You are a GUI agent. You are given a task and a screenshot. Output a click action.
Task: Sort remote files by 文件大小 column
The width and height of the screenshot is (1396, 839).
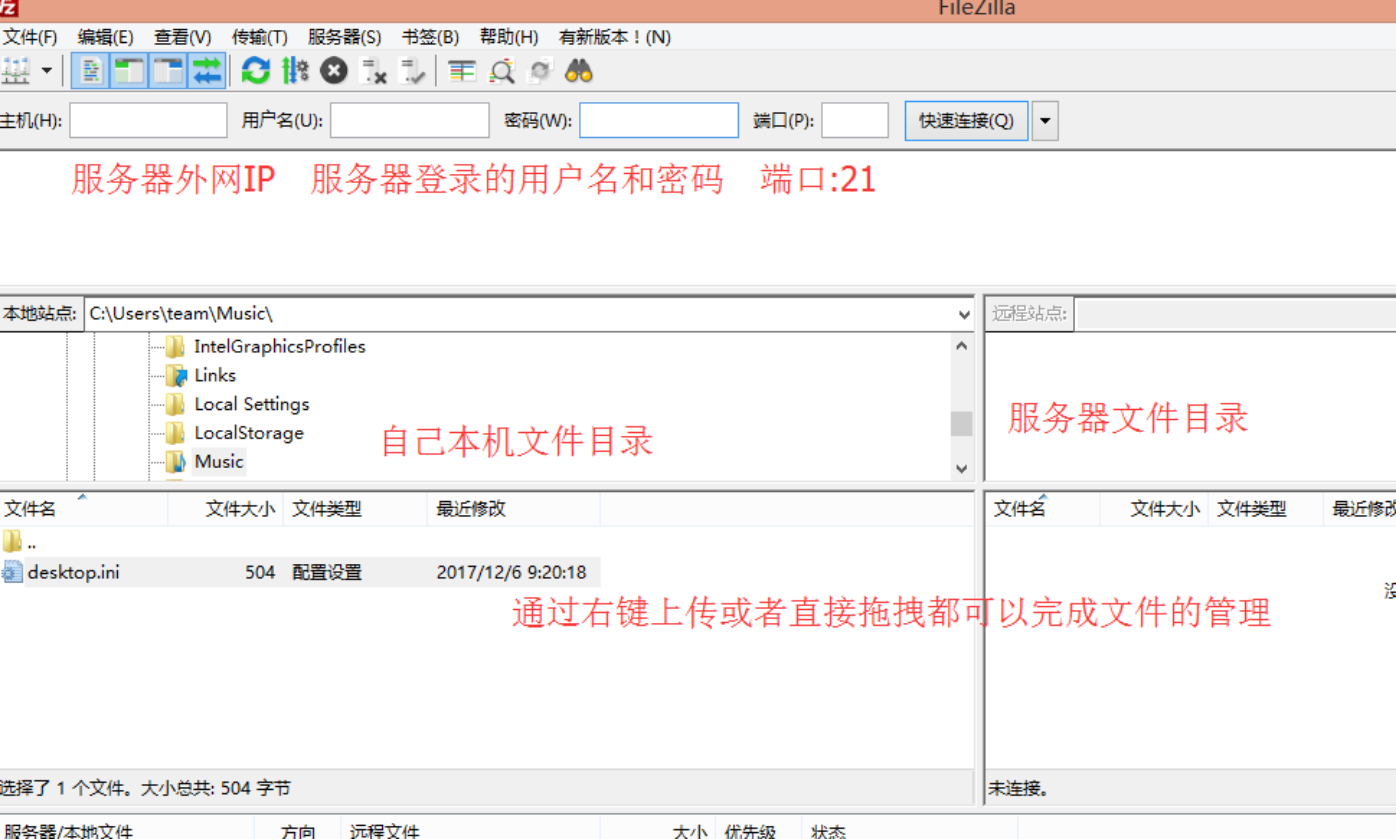click(x=1155, y=509)
